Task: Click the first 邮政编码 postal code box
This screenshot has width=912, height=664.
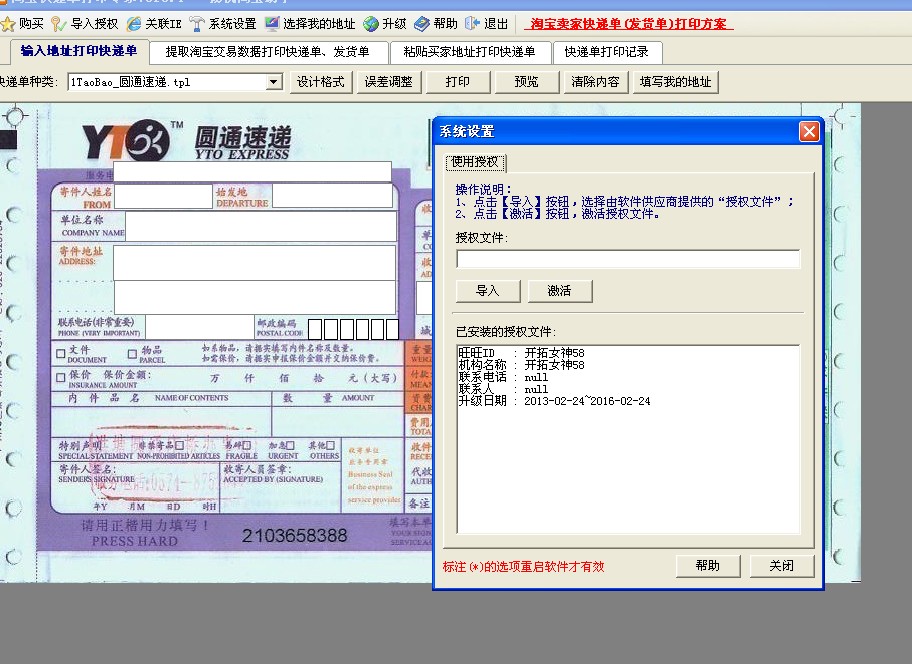Action: [x=315, y=329]
